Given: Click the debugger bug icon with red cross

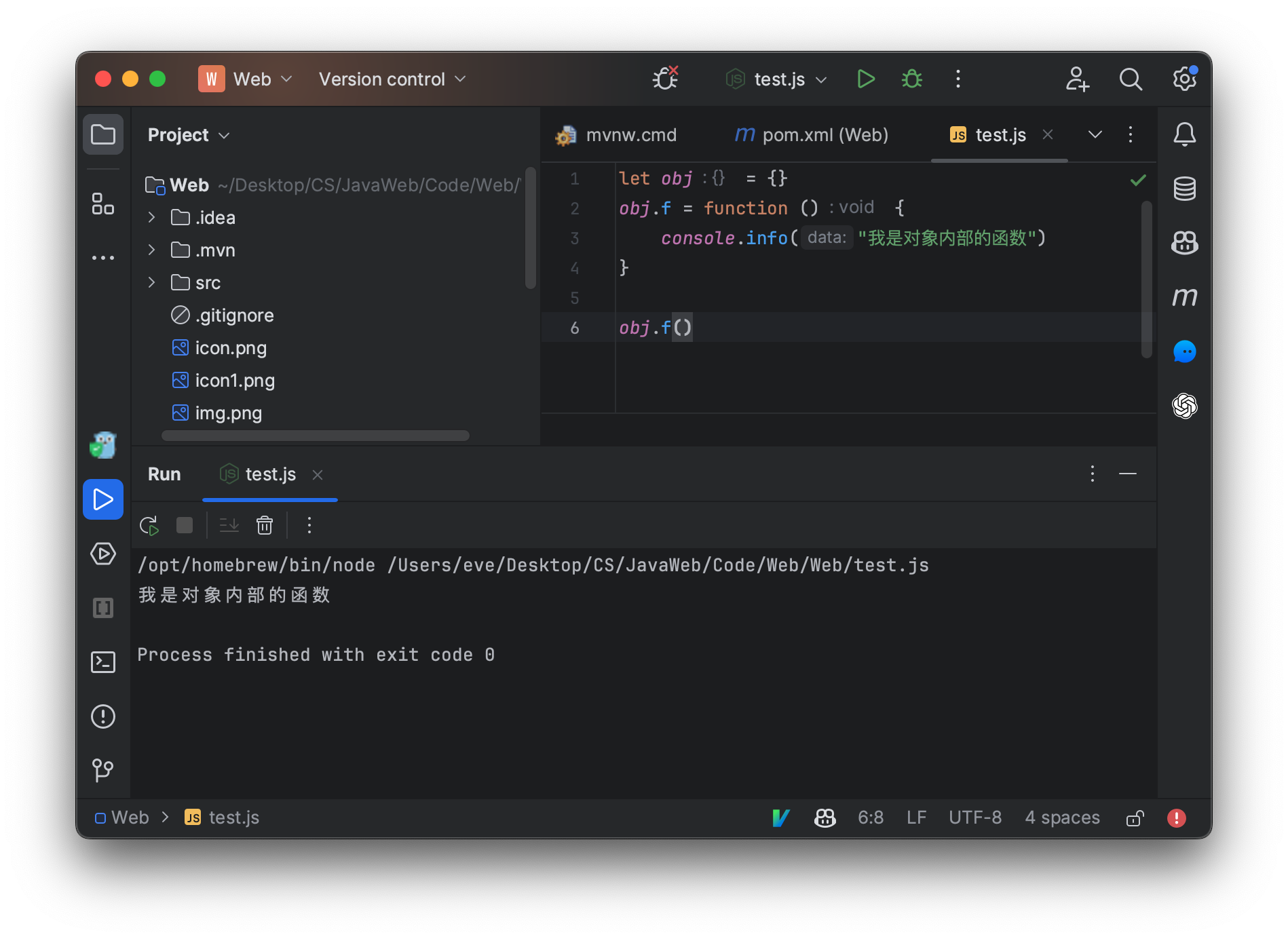Looking at the screenshot, I should pyautogui.click(x=666, y=79).
